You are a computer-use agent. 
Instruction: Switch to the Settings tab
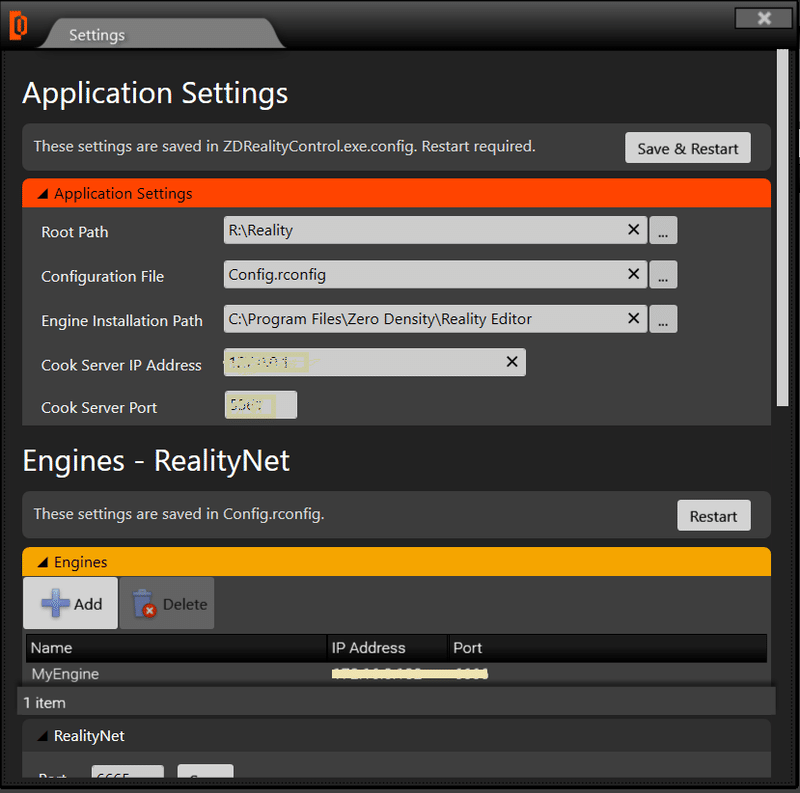click(x=97, y=35)
